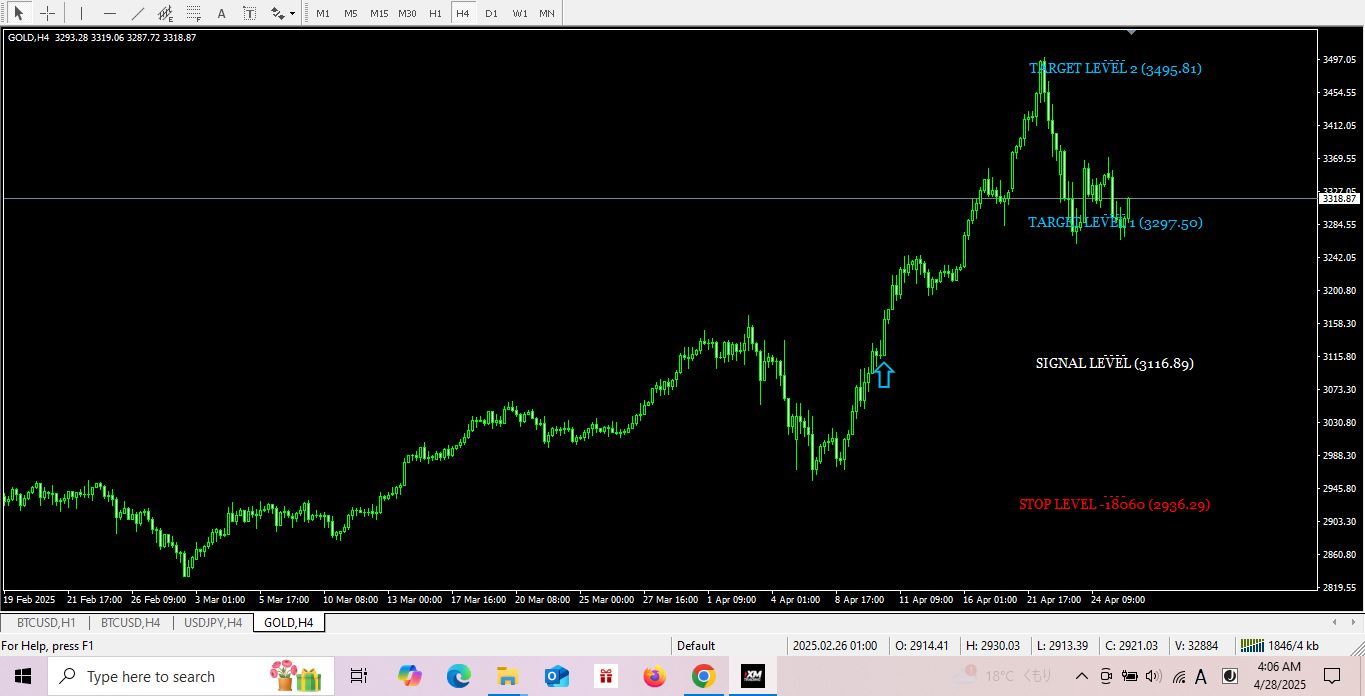Open the Wi-Fi network tray icon
The height and width of the screenshot is (696, 1365).
1178,676
